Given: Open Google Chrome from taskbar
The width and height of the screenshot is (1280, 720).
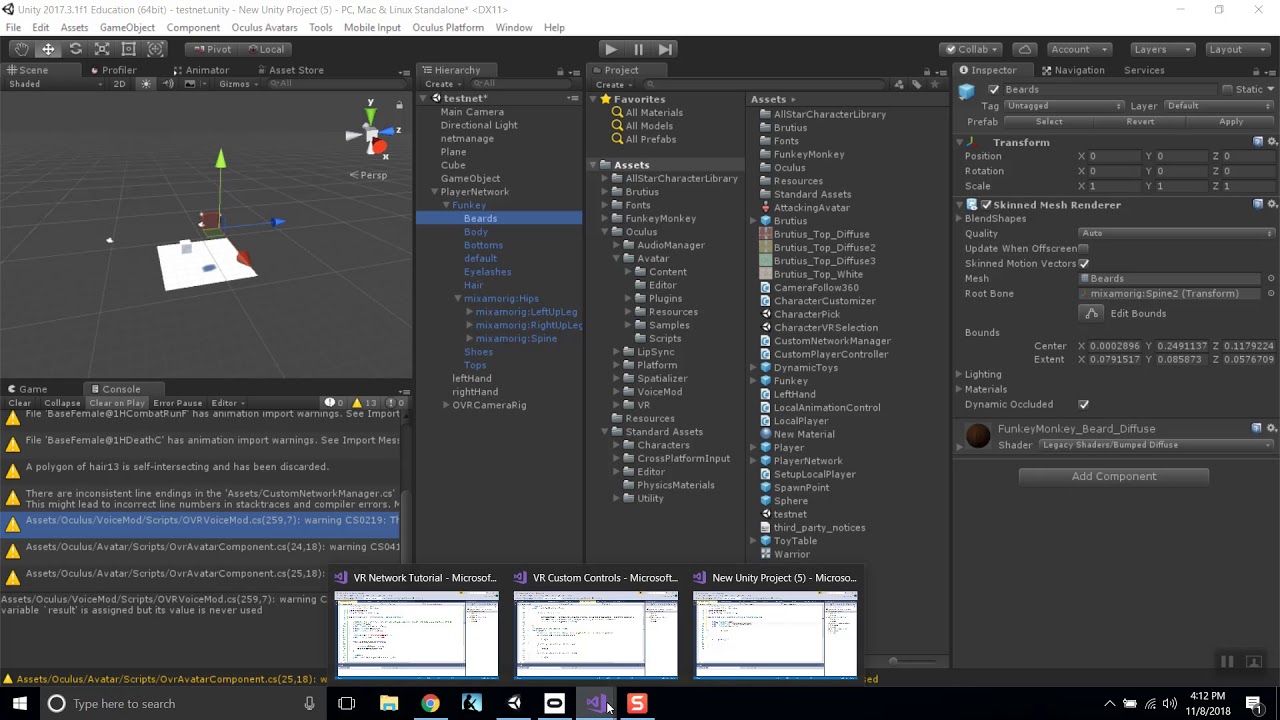Looking at the screenshot, I should (x=430, y=704).
